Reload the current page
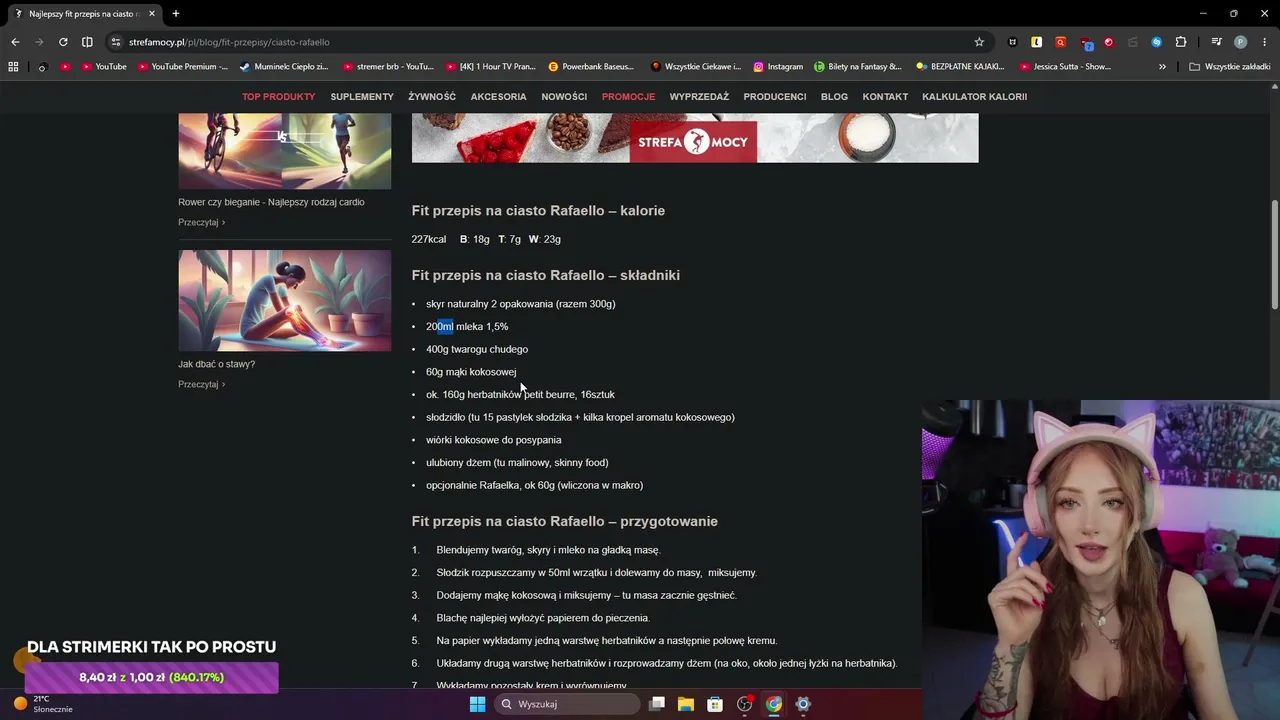The image size is (1280, 720). tap(63, 42)
